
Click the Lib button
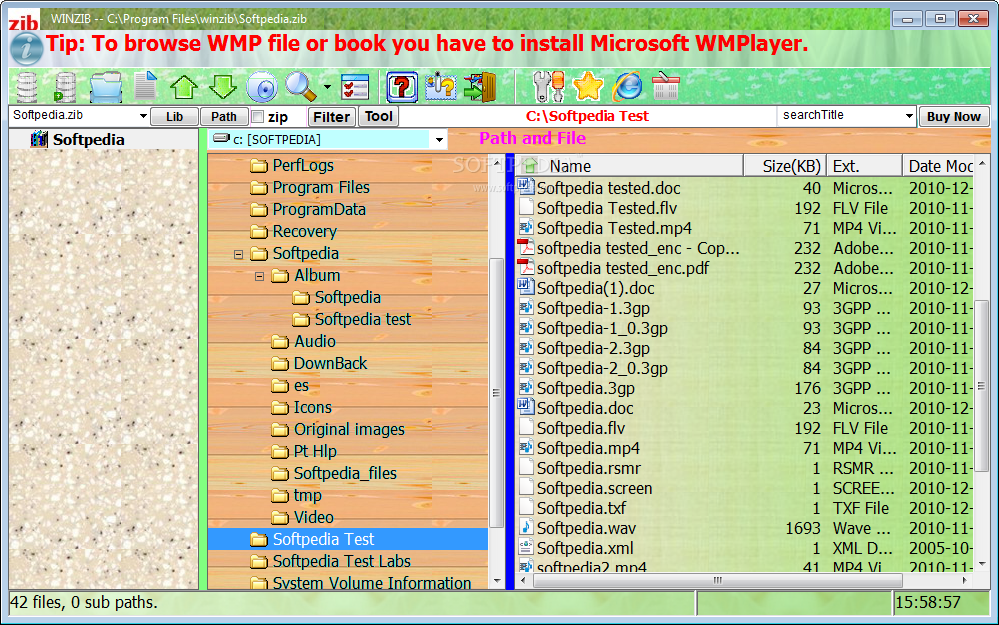coord(174,117)
